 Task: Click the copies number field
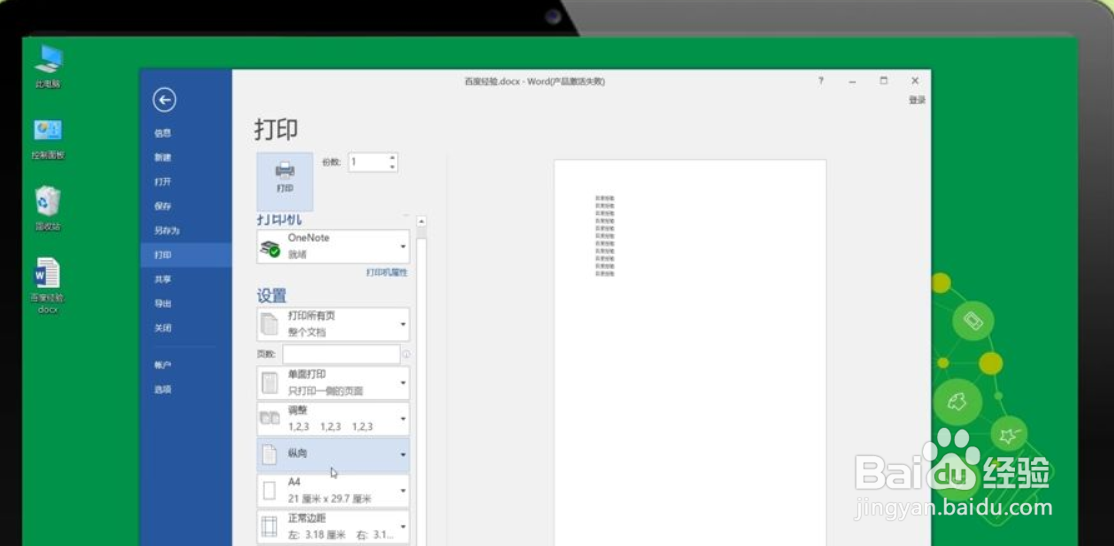367,163
